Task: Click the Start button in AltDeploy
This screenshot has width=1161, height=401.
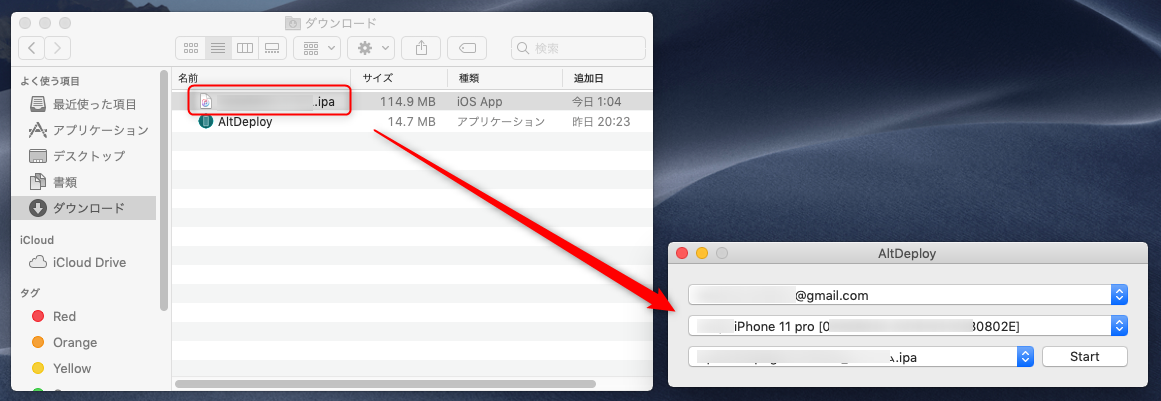Action: coord(1085,357)
